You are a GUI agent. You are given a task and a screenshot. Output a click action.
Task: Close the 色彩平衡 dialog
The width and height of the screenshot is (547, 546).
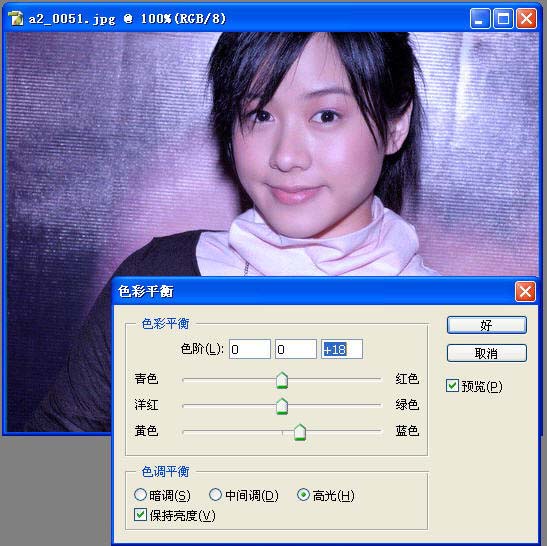coord(525,292)
